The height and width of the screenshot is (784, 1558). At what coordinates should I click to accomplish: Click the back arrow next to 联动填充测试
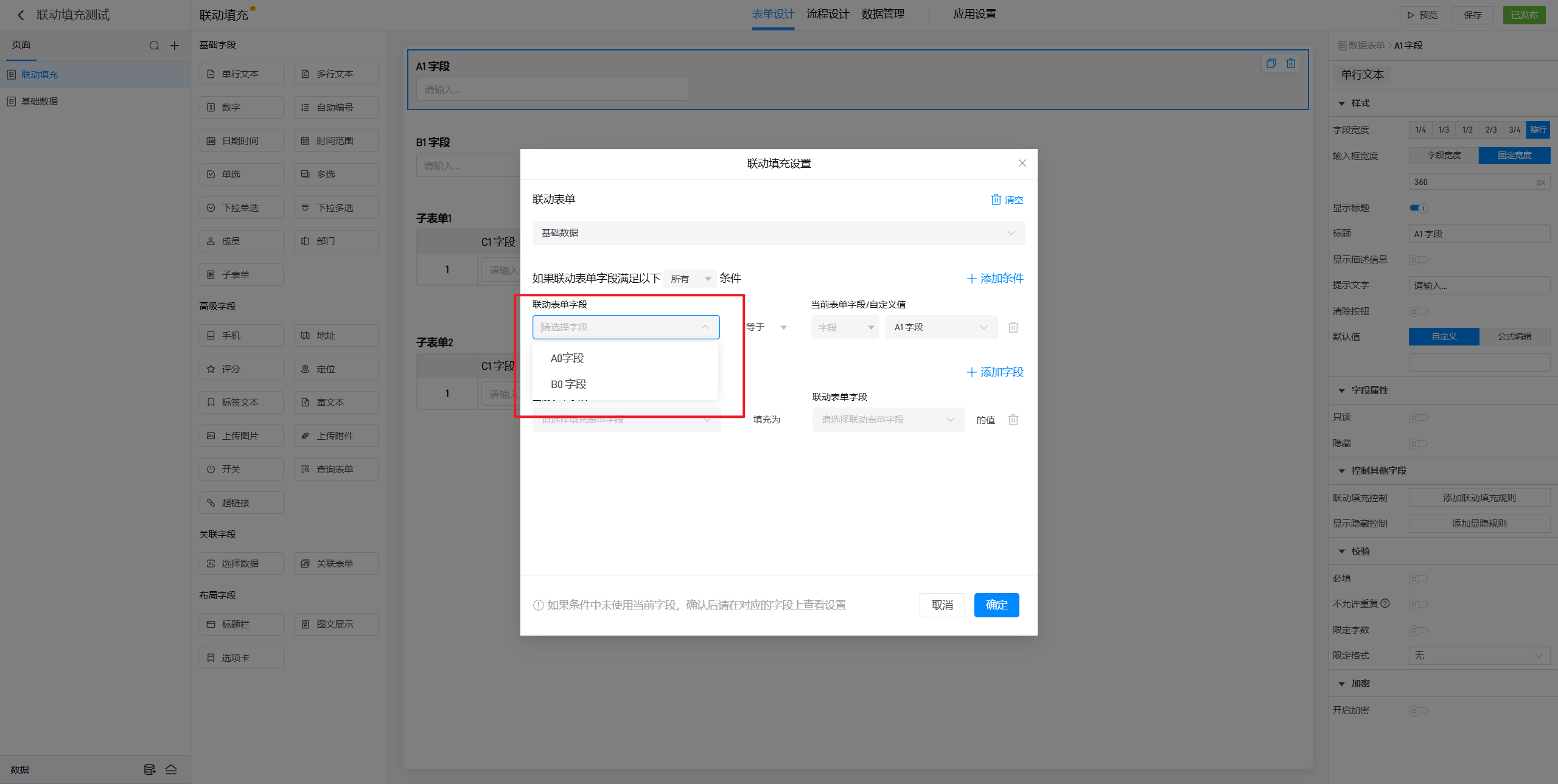coord(21,15)
